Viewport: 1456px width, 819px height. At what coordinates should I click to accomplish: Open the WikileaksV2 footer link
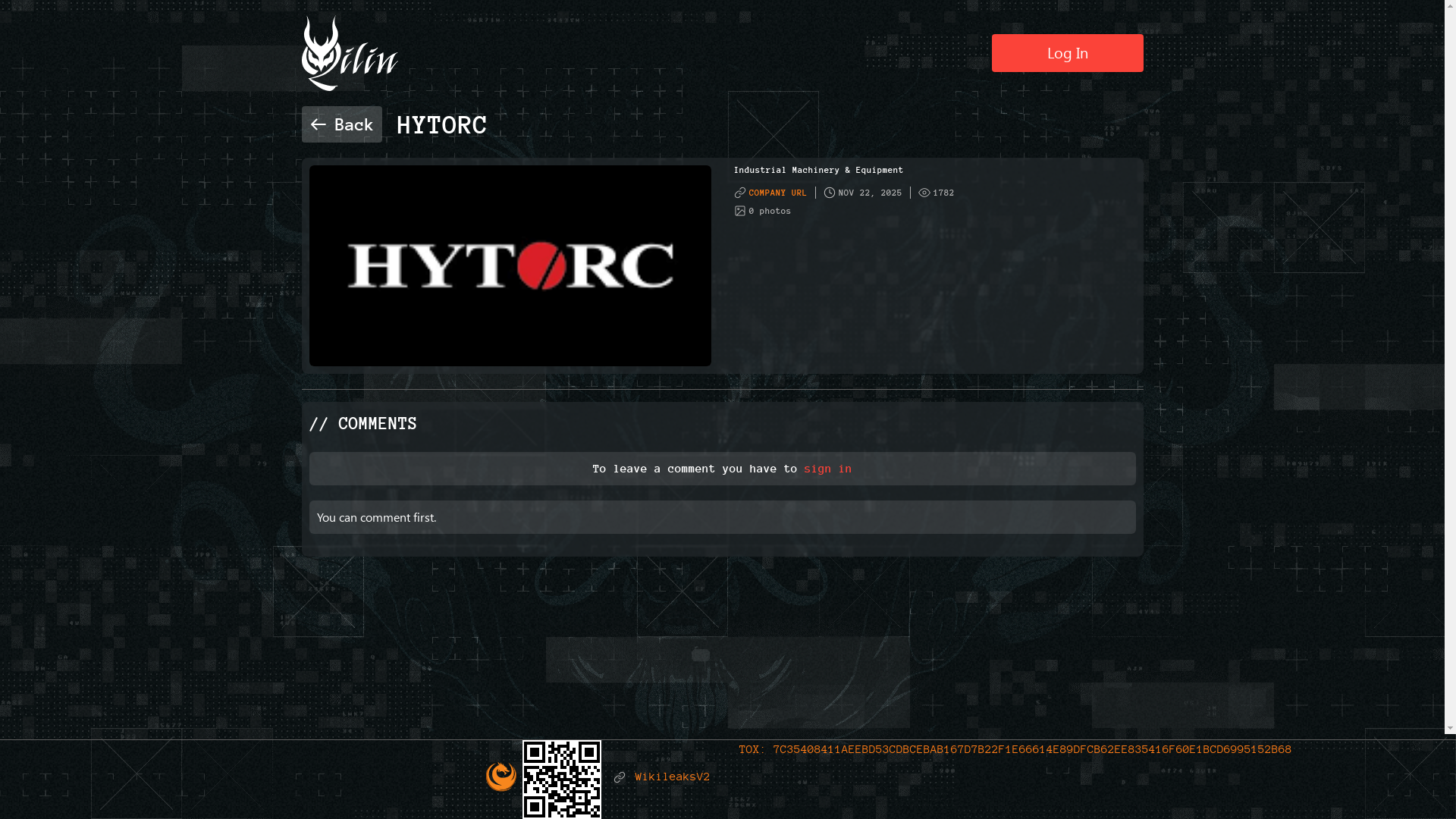coord(672,777)
